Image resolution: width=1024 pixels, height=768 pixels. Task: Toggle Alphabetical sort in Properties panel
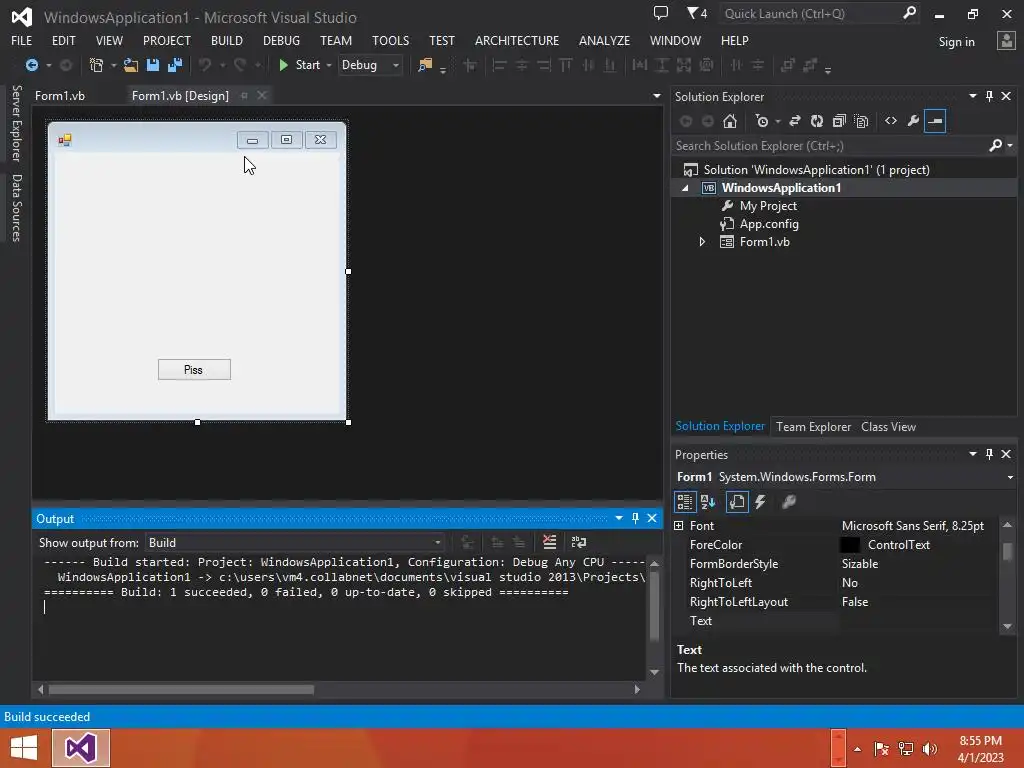click(708, 502)
